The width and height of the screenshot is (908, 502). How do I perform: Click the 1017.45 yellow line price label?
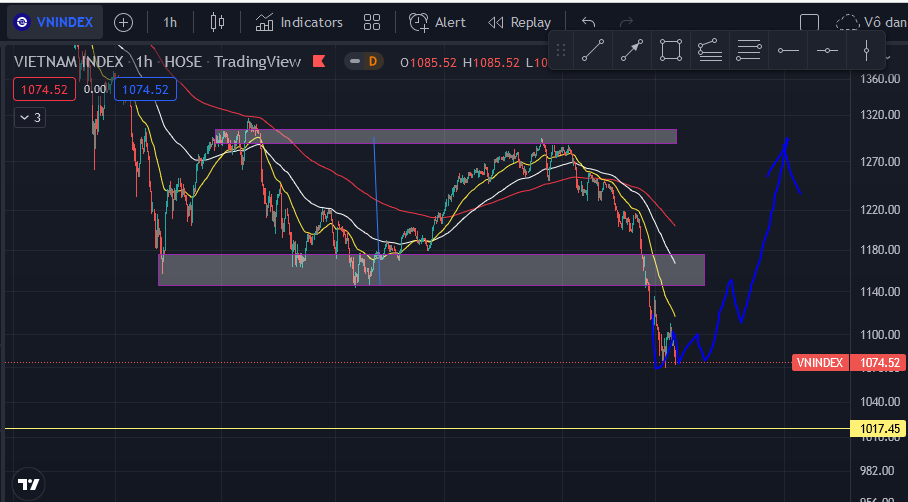(x=880, y=428)
